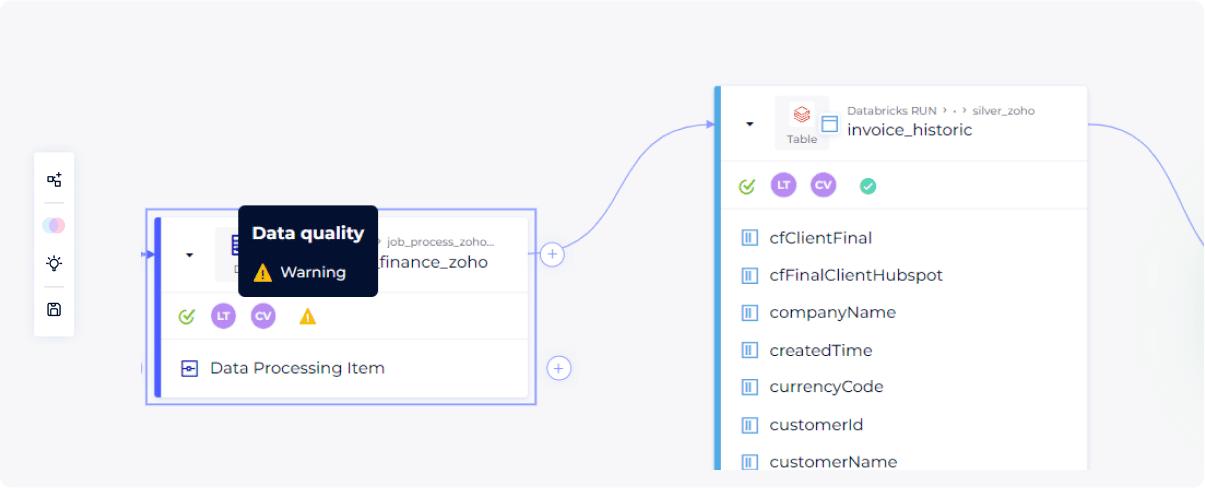Screen dimensions: 1205x488
Task: Click the green verified badge on invoice_historic
Action: coord(868,186)
